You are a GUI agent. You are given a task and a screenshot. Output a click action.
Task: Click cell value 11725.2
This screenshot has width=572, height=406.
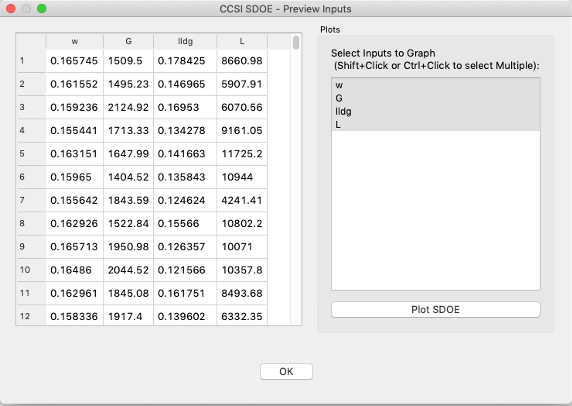click(x=242, y=154)
